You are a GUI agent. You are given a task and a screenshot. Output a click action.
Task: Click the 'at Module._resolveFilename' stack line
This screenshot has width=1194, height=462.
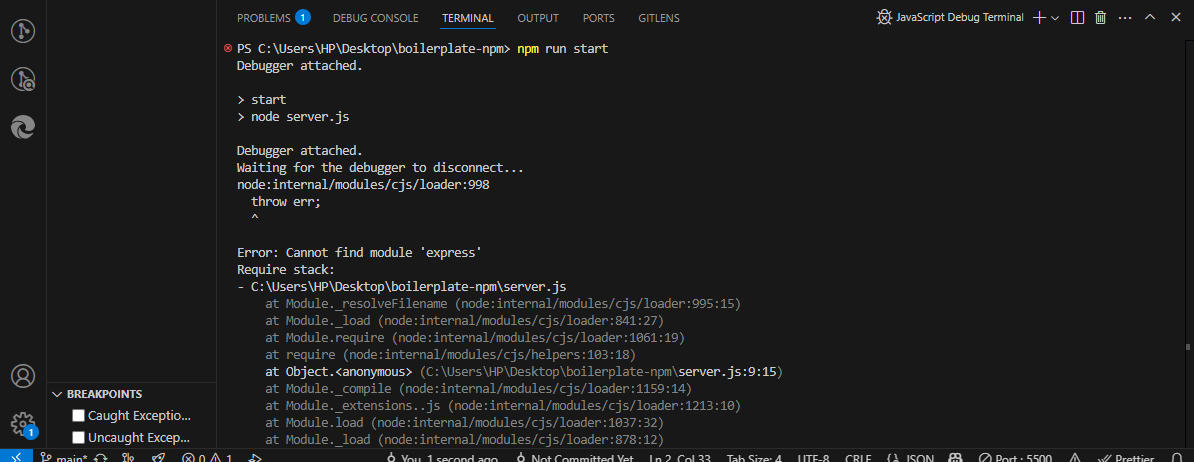(503, 304)
